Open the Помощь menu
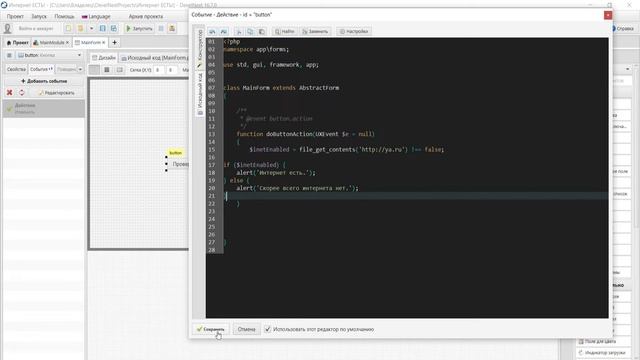This screenshot has width=640, height=360. 64,16
